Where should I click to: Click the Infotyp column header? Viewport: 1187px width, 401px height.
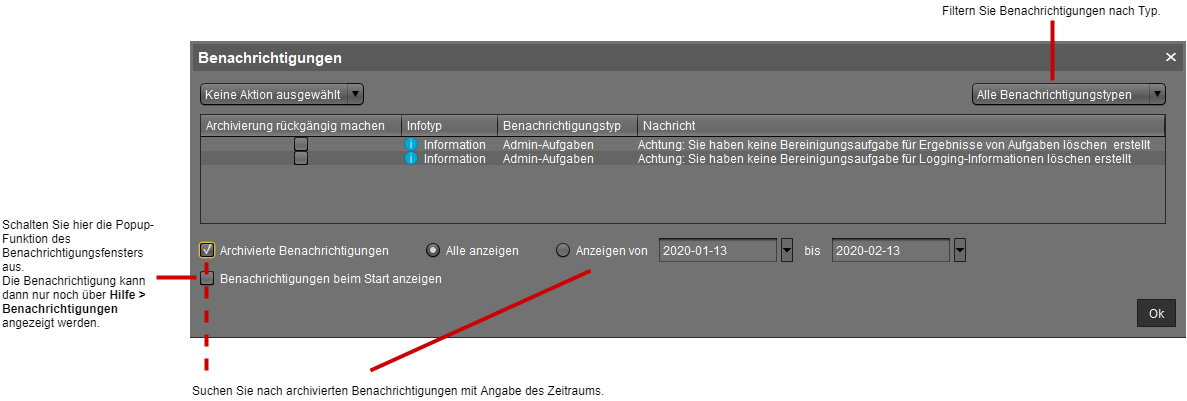coord(449,126)
